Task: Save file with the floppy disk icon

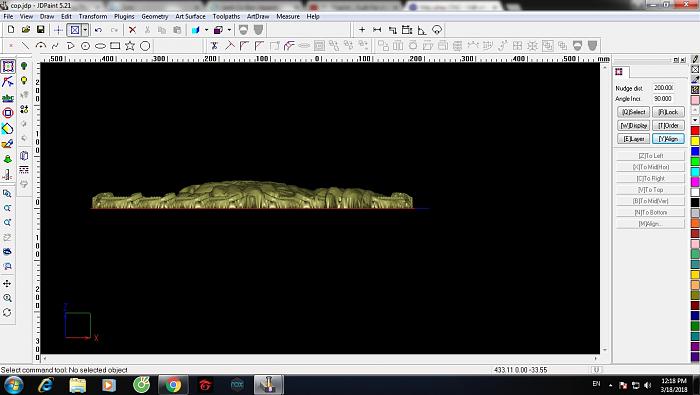Action: [x=41, y=30]
